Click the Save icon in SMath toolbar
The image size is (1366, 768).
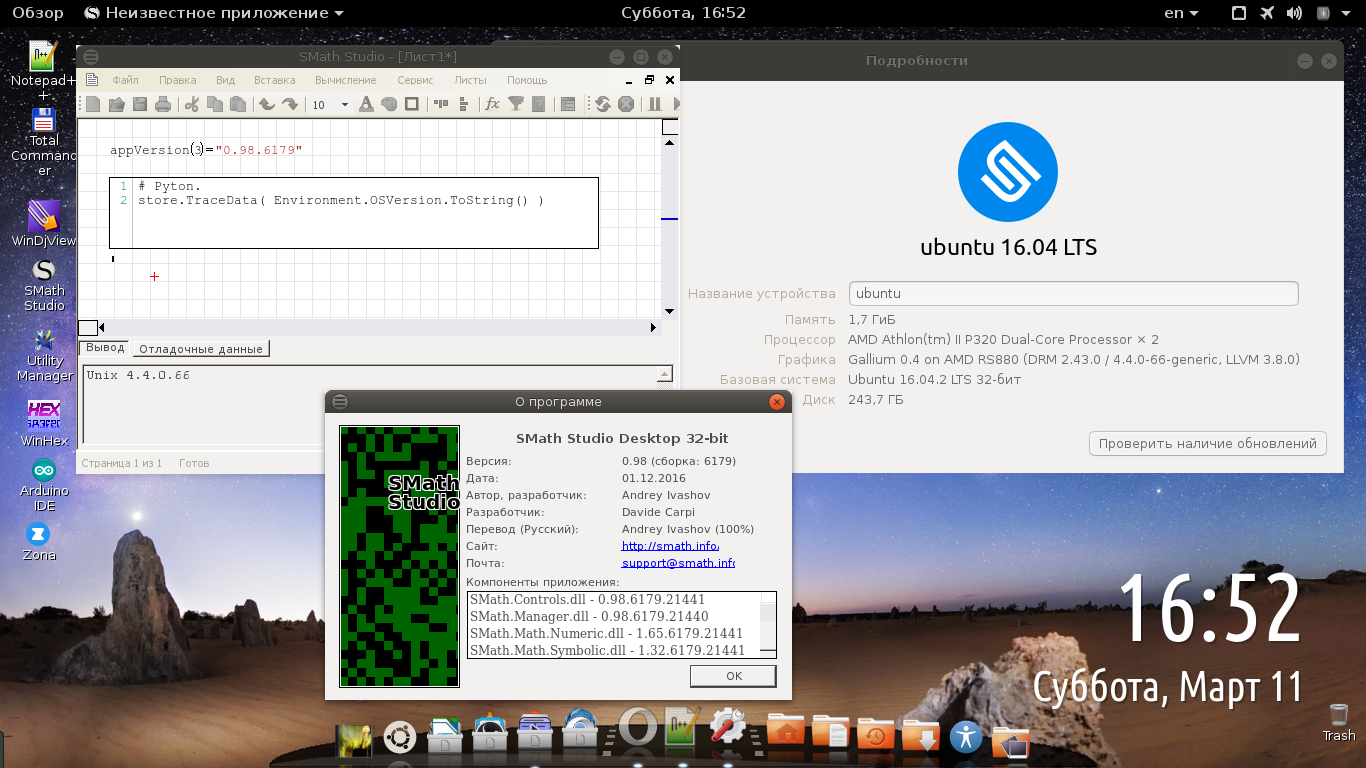coord(139,104)
